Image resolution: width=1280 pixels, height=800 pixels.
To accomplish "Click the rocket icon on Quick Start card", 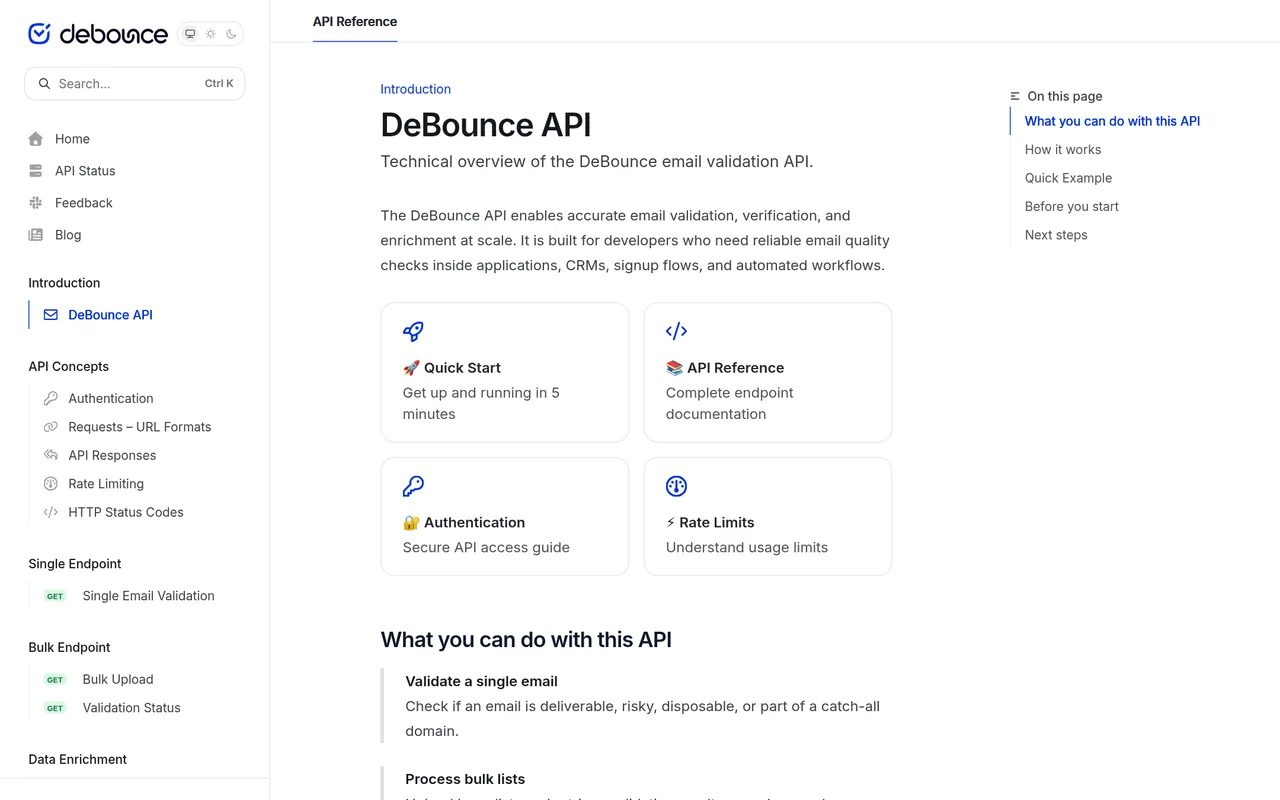I will pyautogui.click(x=413, y=331).
